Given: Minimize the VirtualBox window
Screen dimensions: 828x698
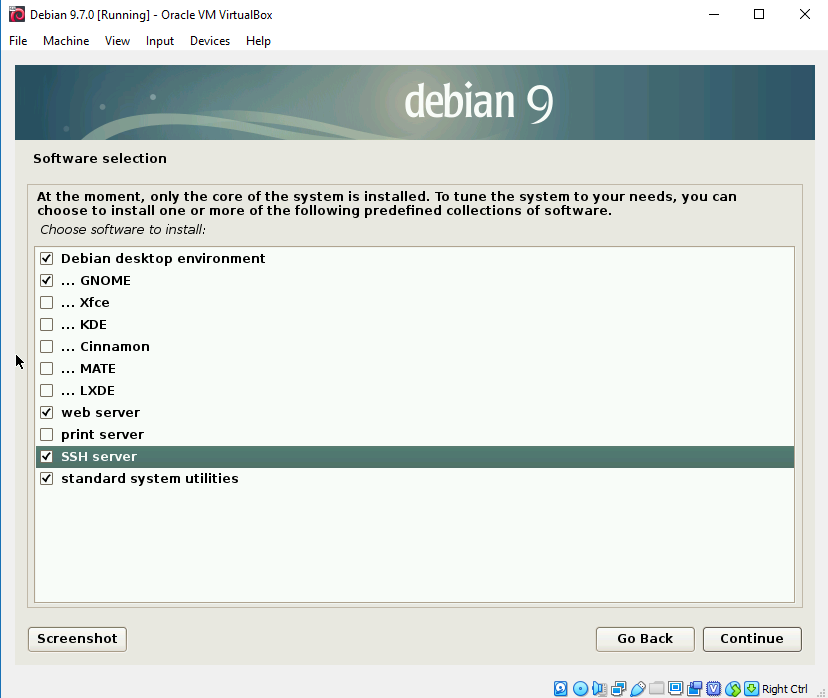Looking at the screenshot, I should point(714,14).
